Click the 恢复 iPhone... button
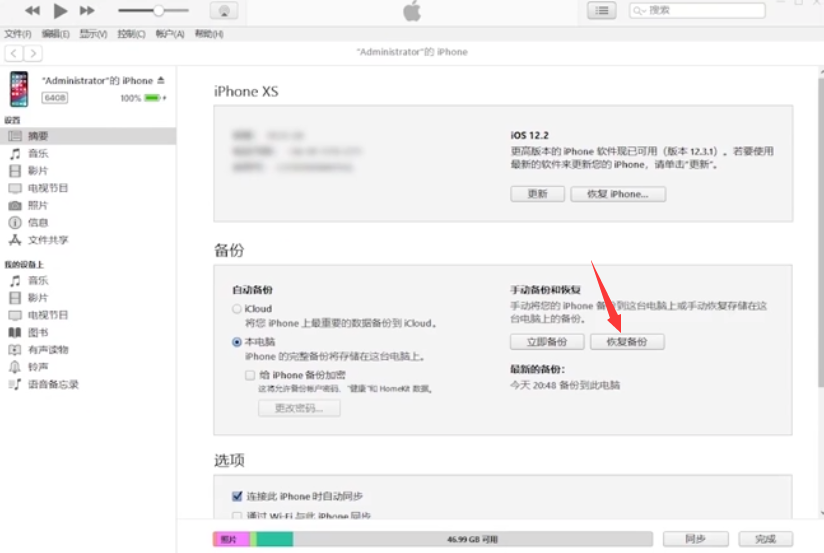This screenshot has width=824, height=553. 618,194
